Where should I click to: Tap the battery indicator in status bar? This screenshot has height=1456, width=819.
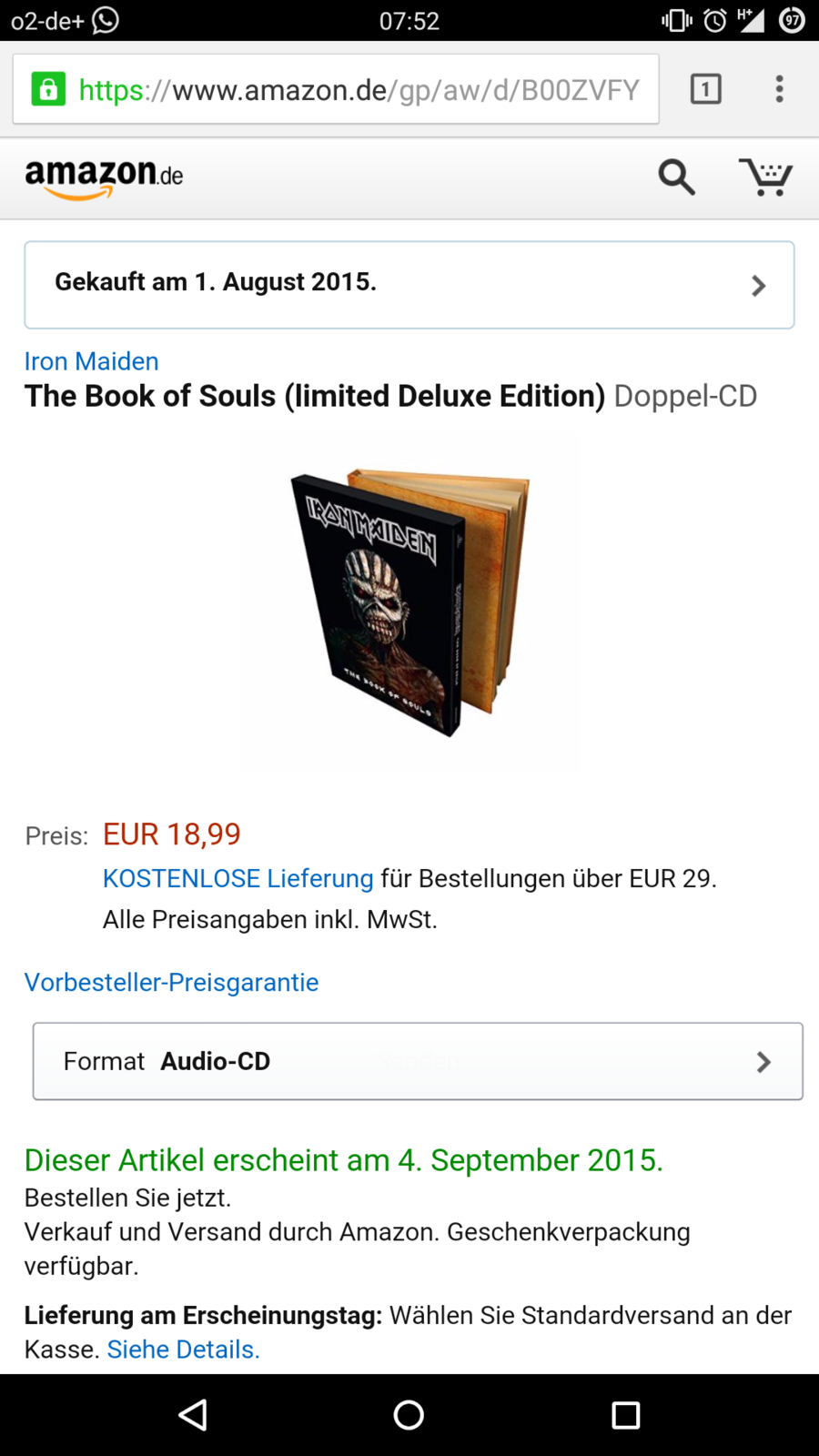click(793, 20)
